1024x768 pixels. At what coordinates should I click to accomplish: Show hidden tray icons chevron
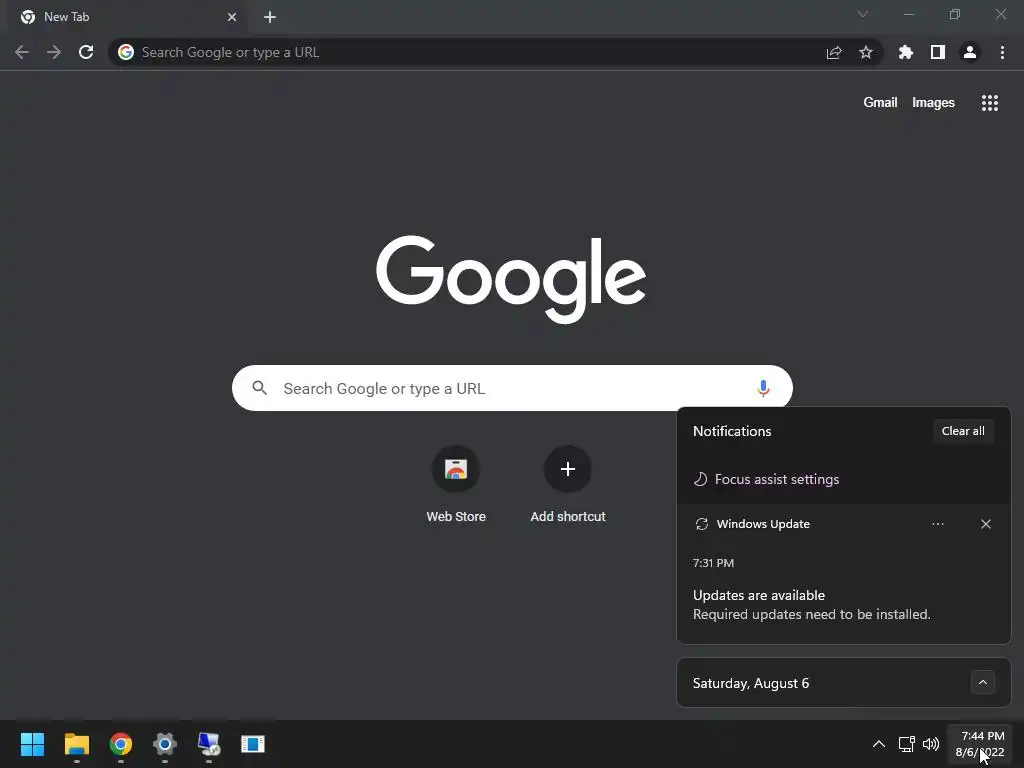879,744
